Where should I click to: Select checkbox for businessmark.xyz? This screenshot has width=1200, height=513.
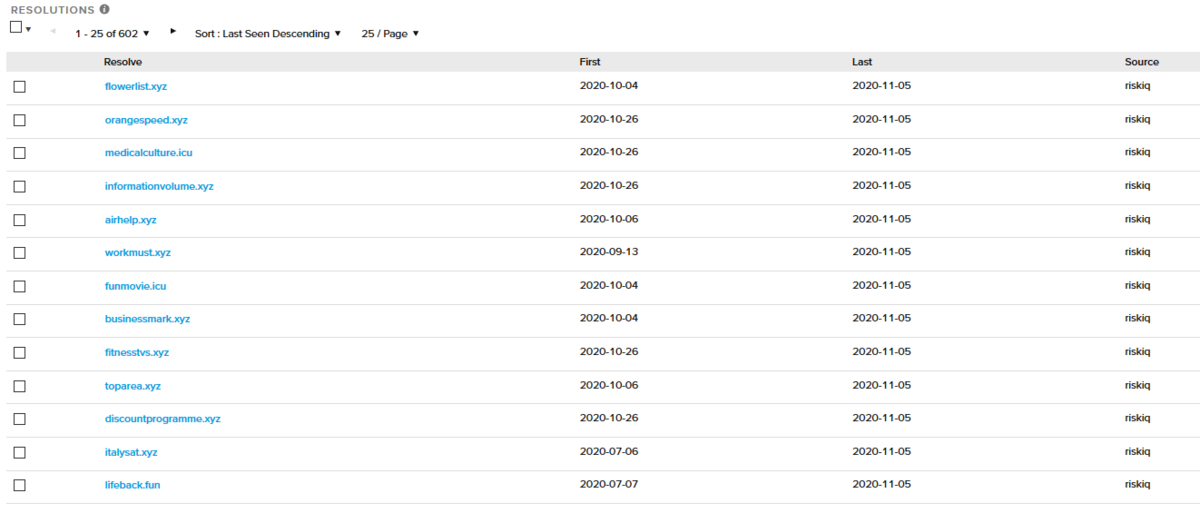(x=20, y=319)
